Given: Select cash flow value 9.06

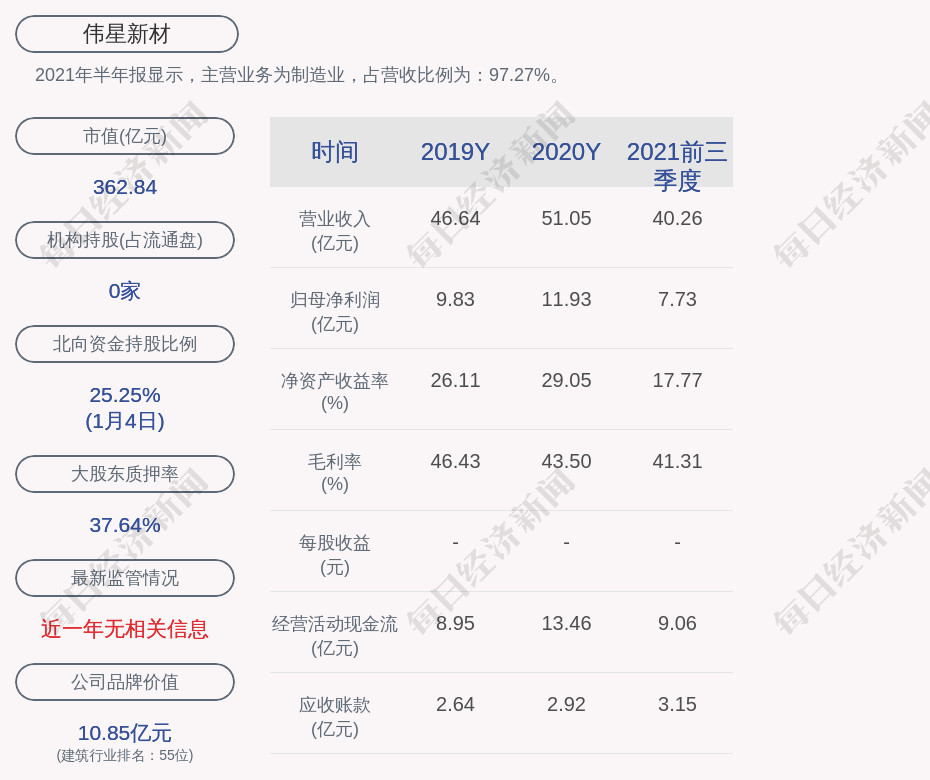Looking at the screenshot, I should click(x=677, y=623).
